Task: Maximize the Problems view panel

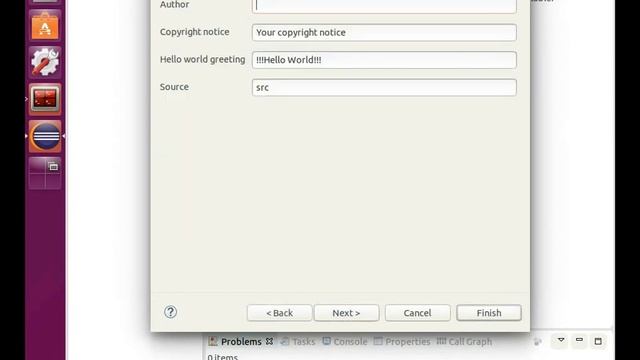Action: (x=598, y=341)
